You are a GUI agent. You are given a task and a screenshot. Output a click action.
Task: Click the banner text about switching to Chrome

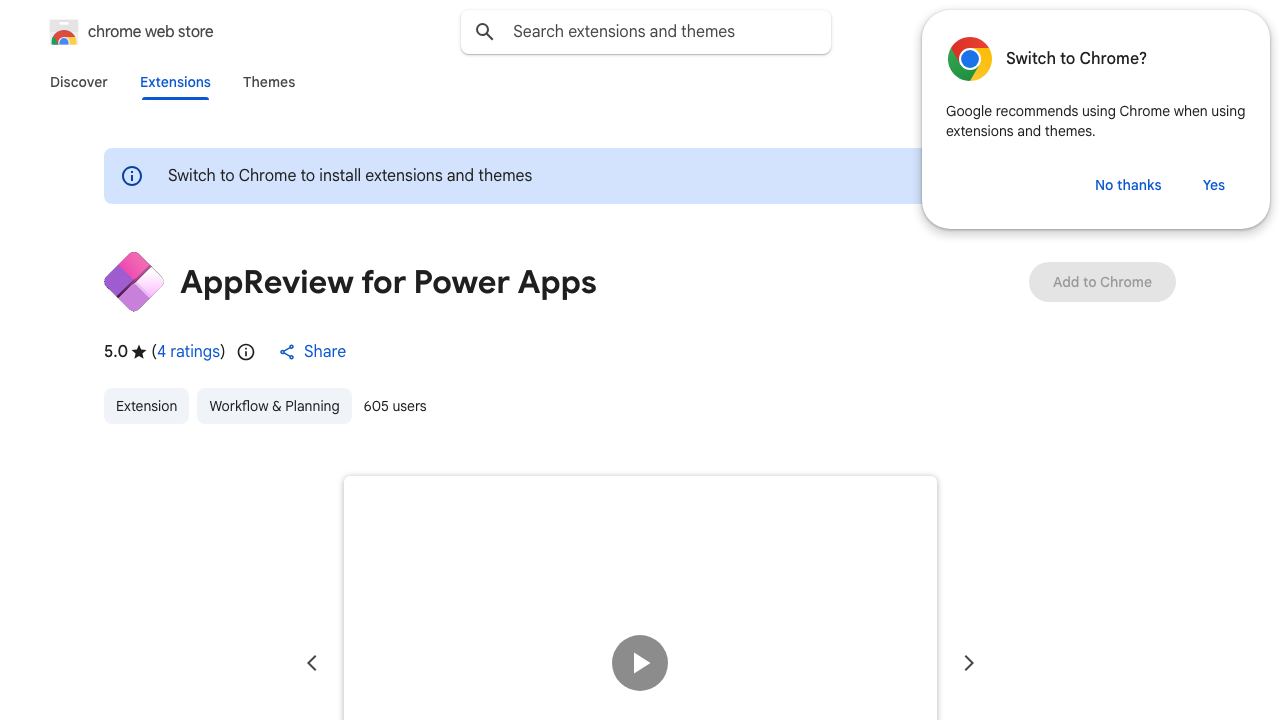tap(350, 176)
